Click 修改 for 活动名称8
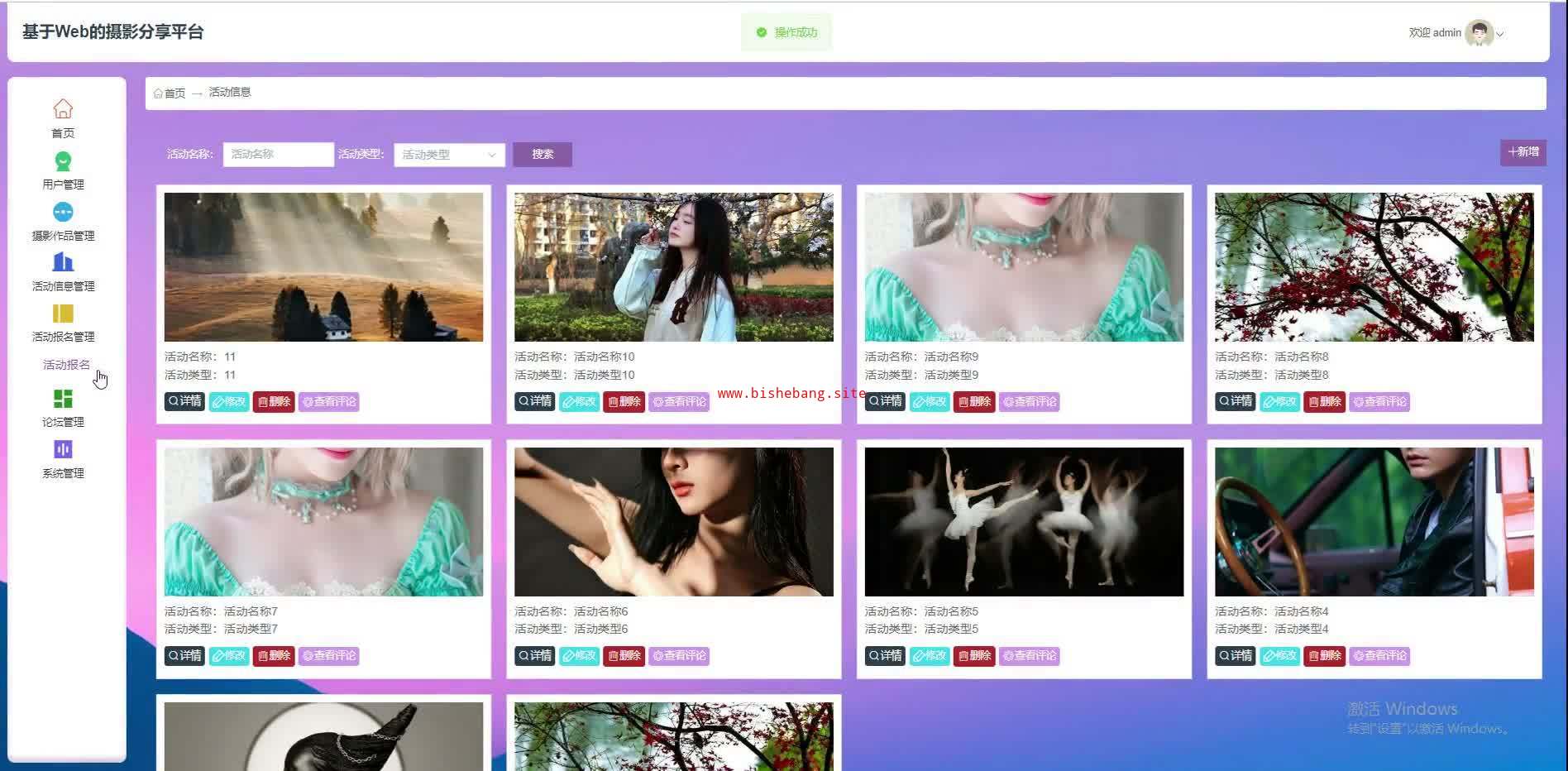1568x771 pixels. pos(1279,402)
